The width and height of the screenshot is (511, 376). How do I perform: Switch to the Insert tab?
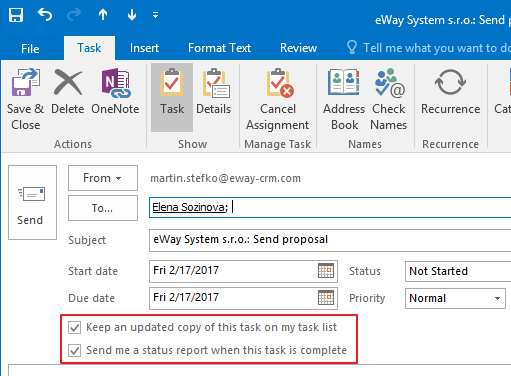pos(144,48)
